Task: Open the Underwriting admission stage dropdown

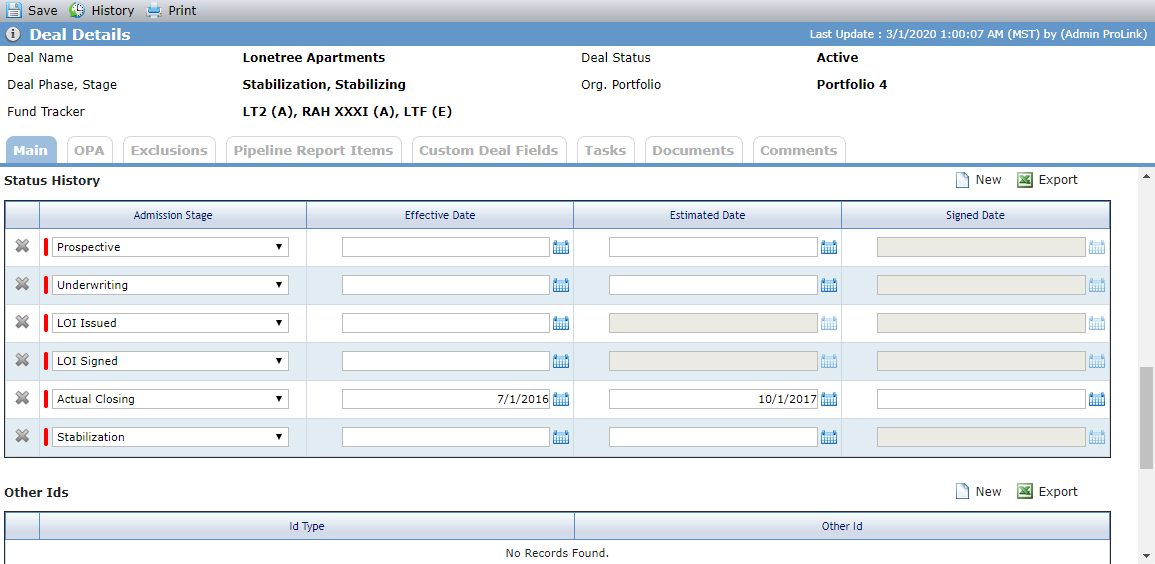Action: point(170,285)
